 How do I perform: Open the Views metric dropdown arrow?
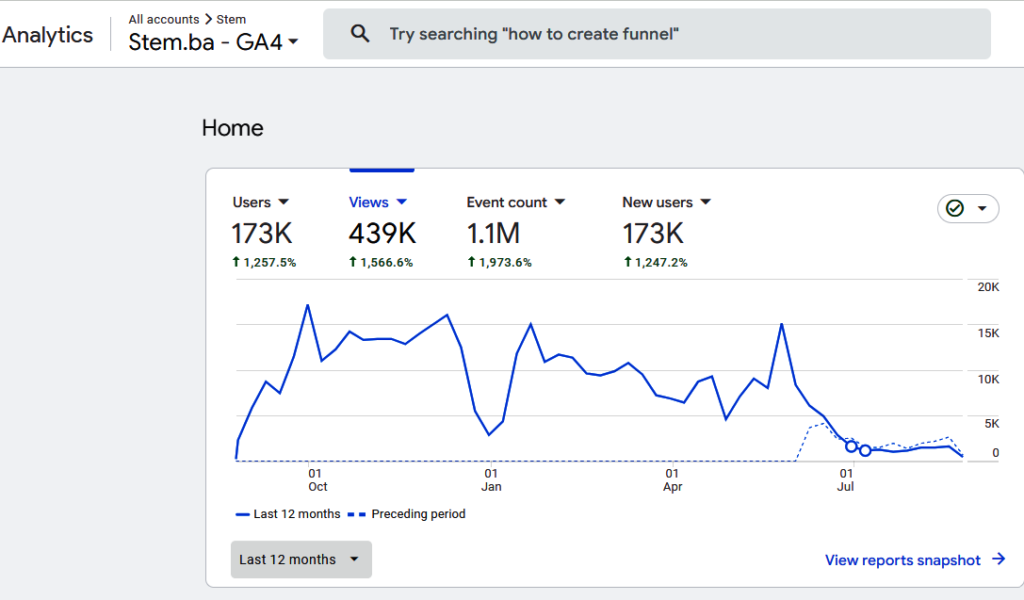coord(402,202)
